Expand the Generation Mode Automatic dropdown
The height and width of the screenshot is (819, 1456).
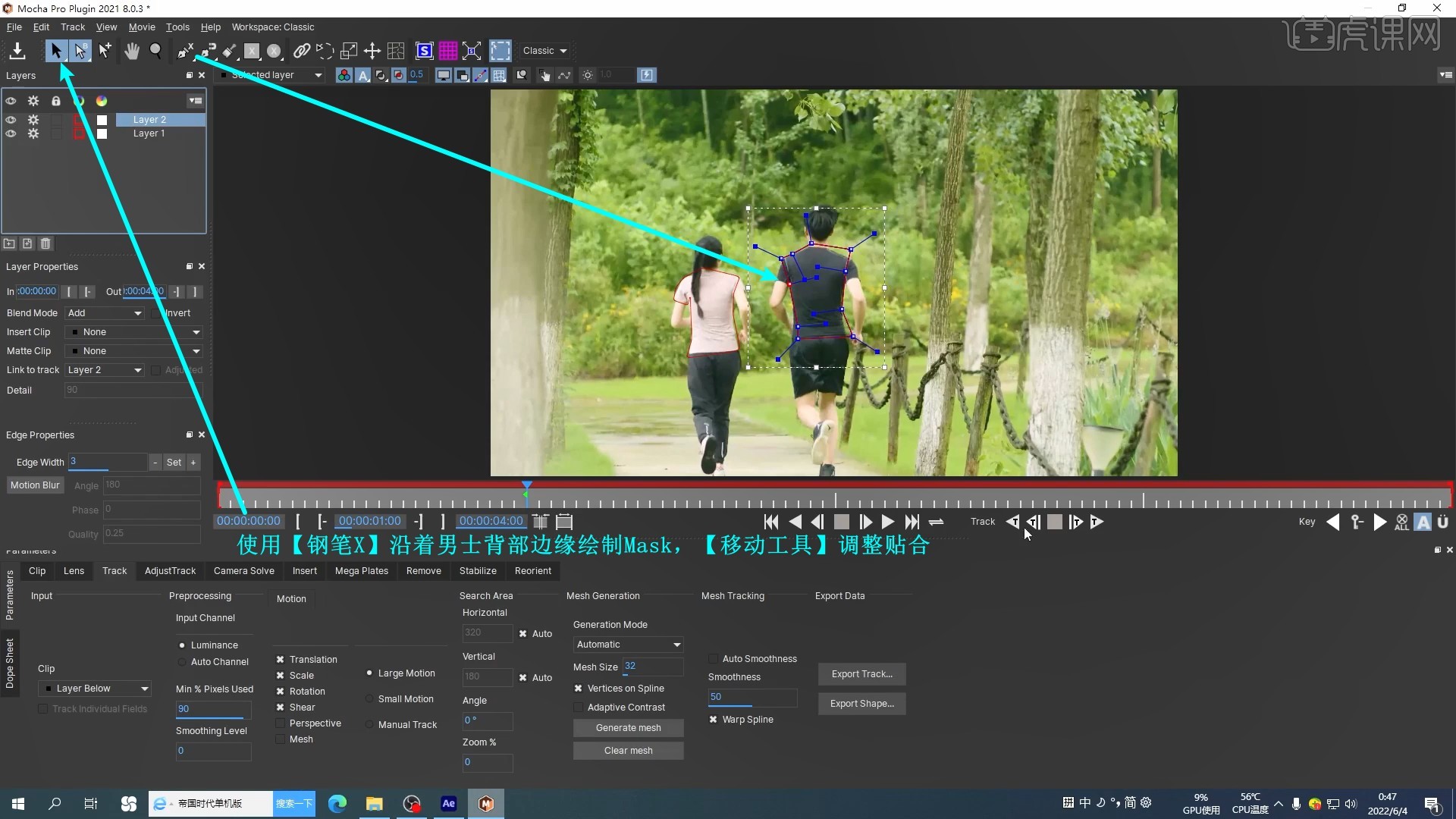pos(628,645)
